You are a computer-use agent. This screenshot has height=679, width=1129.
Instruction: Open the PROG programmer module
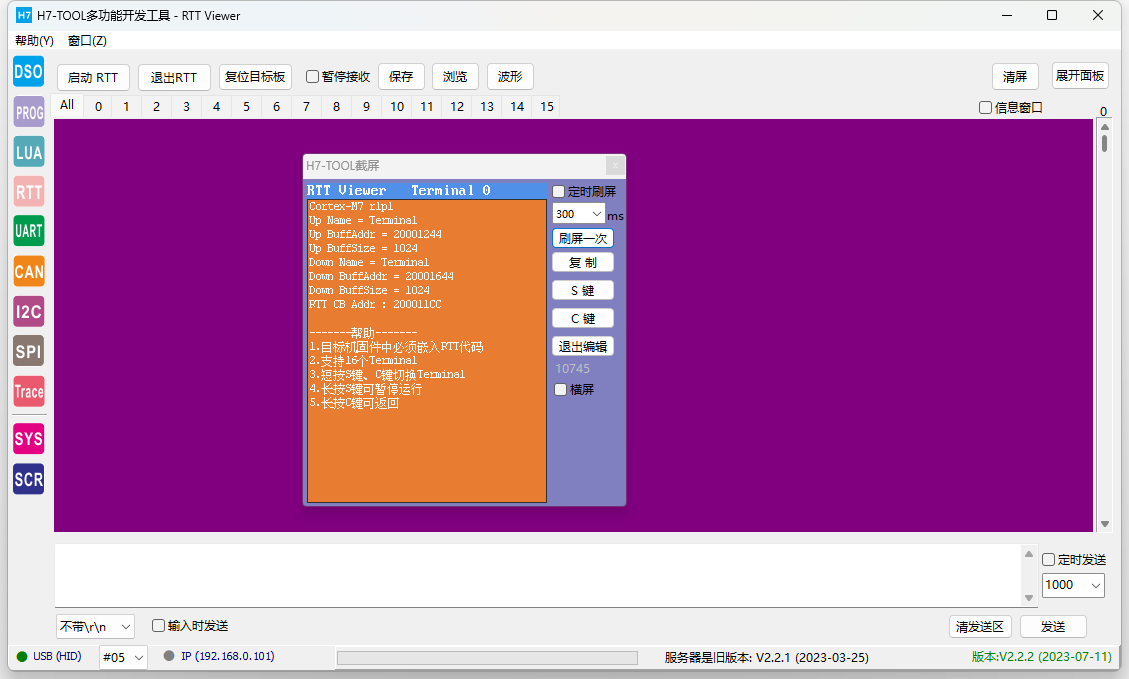point(29,112)
